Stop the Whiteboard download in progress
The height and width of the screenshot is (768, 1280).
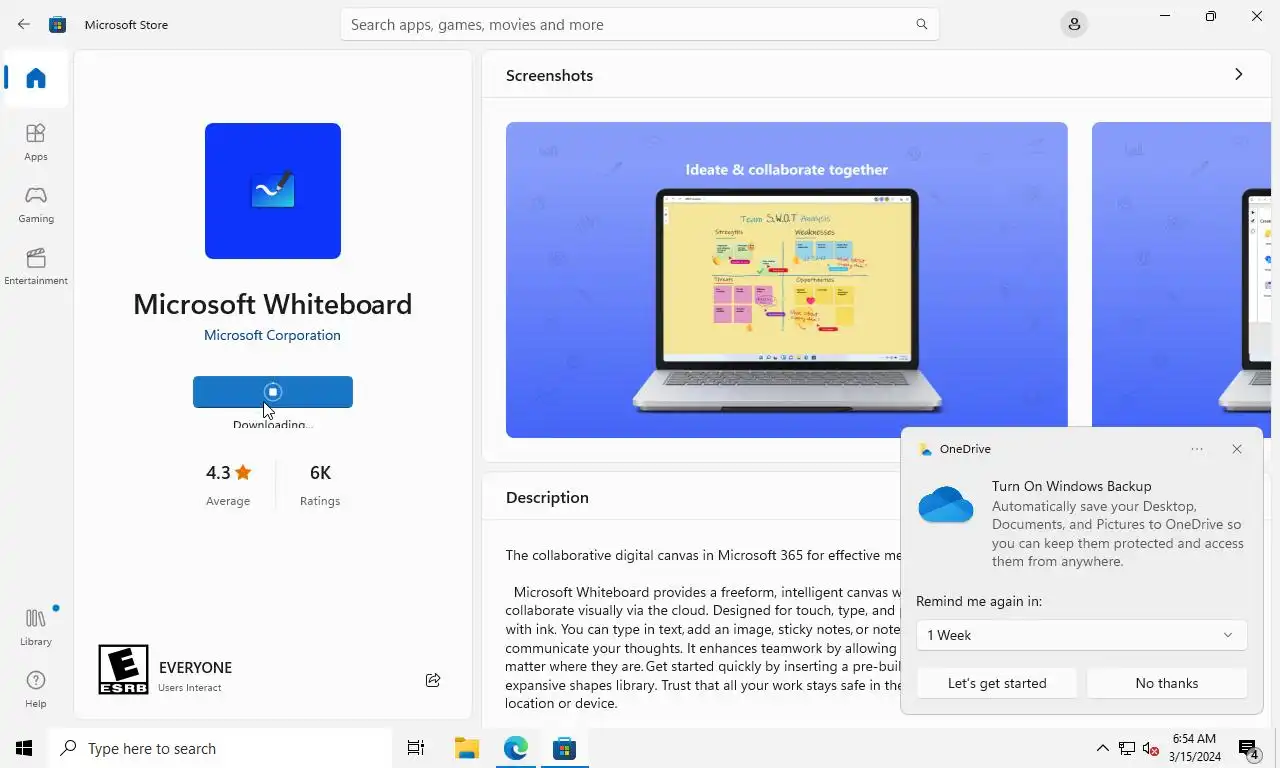pos(273,392)
